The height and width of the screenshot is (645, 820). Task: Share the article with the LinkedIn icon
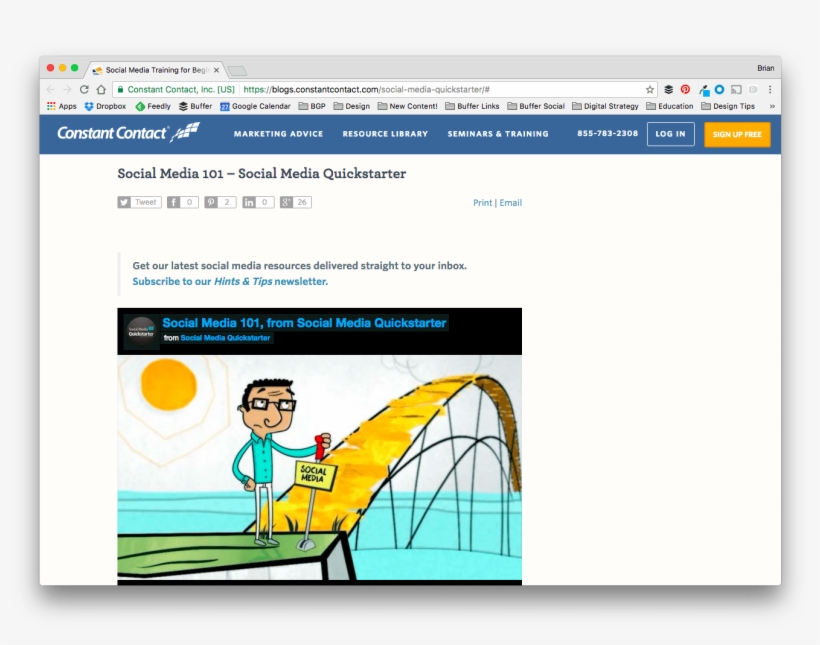point(249,201)
